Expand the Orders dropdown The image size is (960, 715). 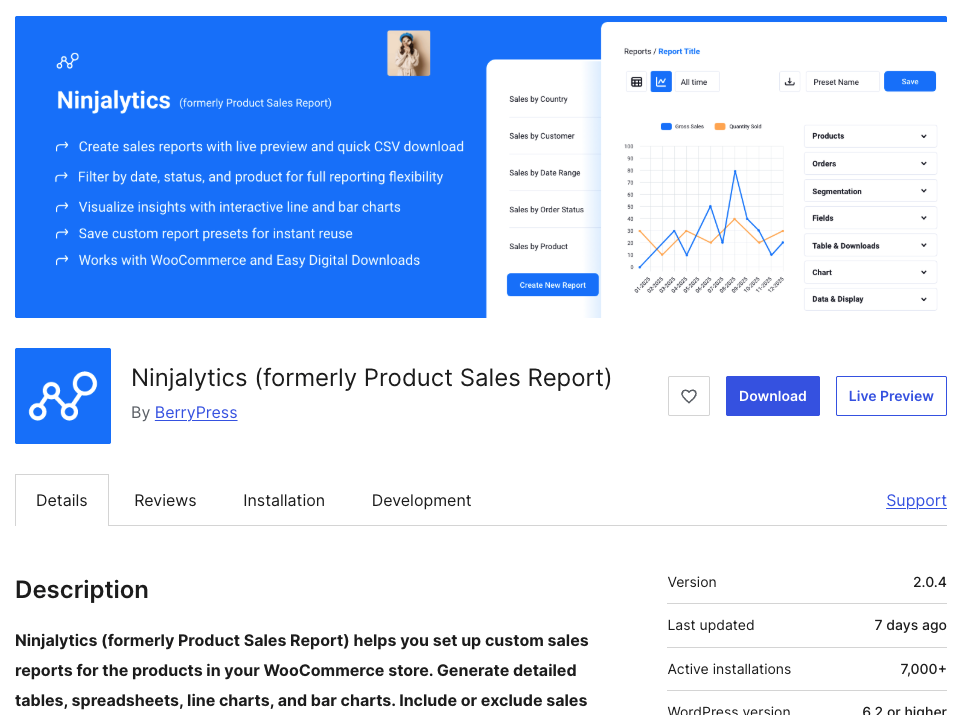coord(869,163)
